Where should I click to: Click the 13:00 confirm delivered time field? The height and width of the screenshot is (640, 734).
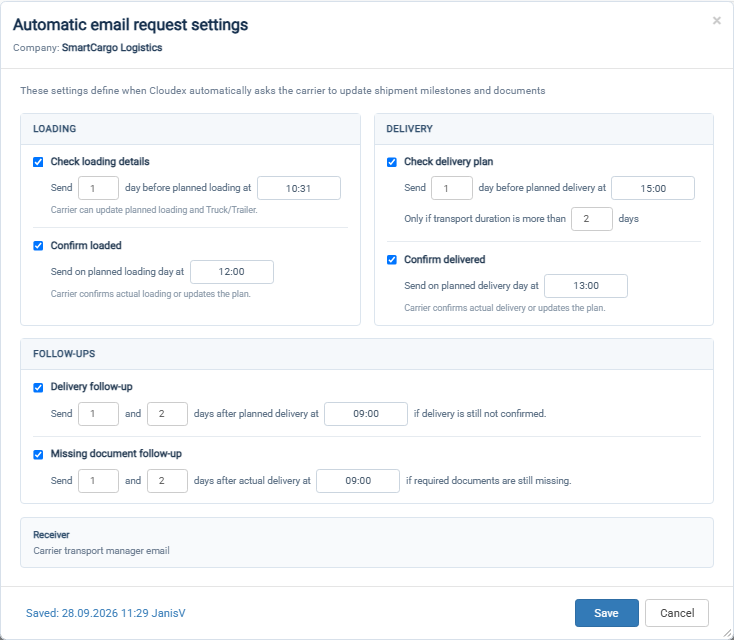coord(586,286)
